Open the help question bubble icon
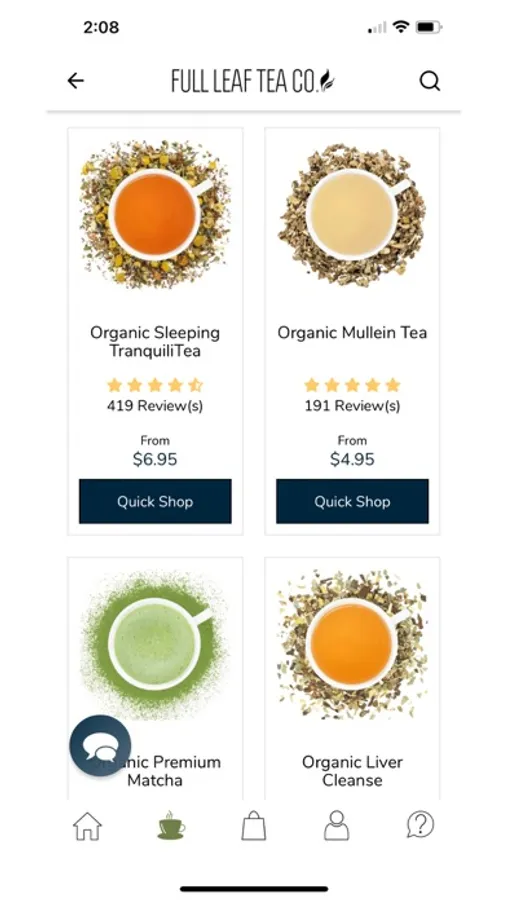Viewport: 507px width, 900px height. pyautogui.click(x=420, y=825)
